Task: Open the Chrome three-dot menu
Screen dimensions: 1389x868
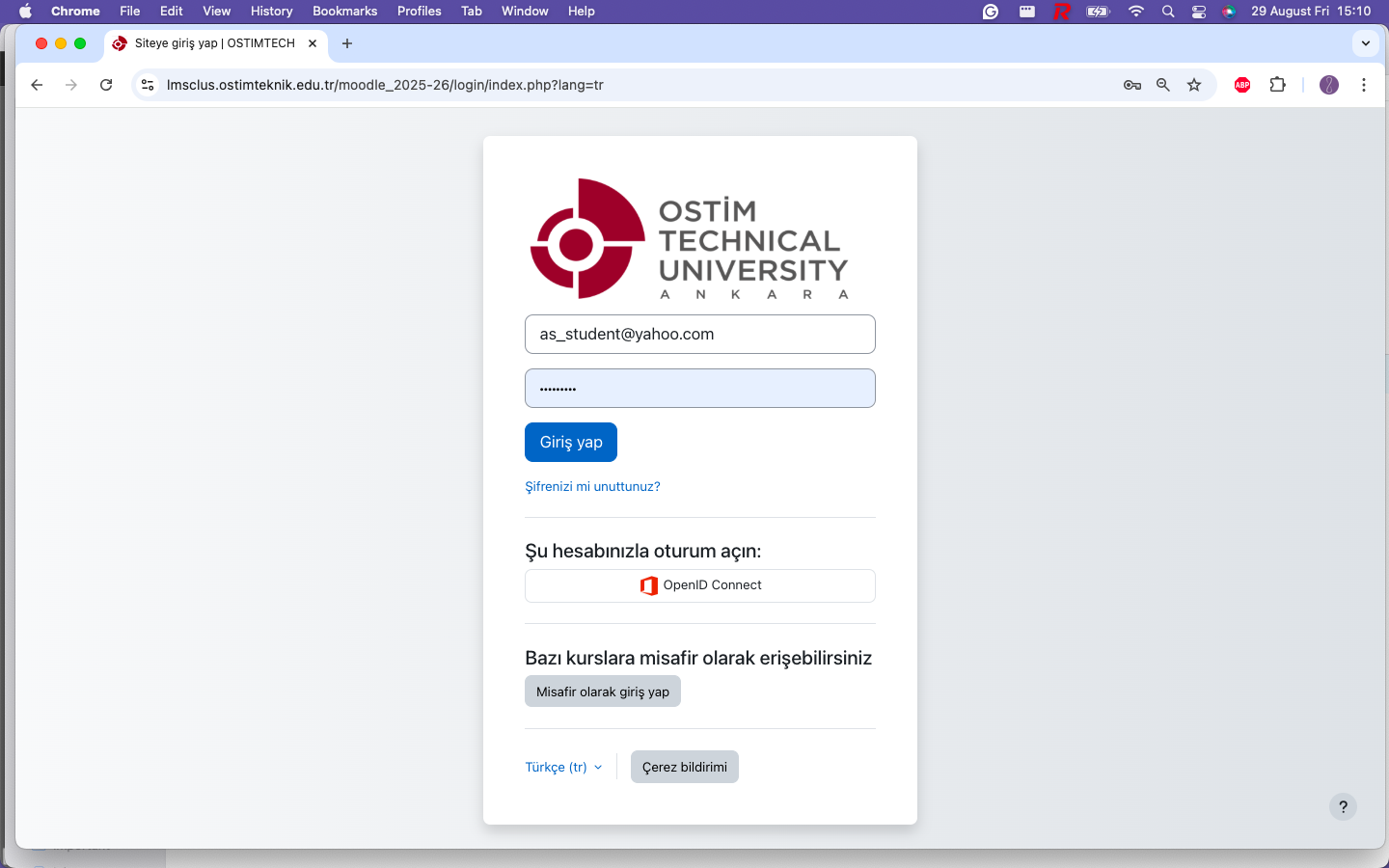Action: point(1364,85)
